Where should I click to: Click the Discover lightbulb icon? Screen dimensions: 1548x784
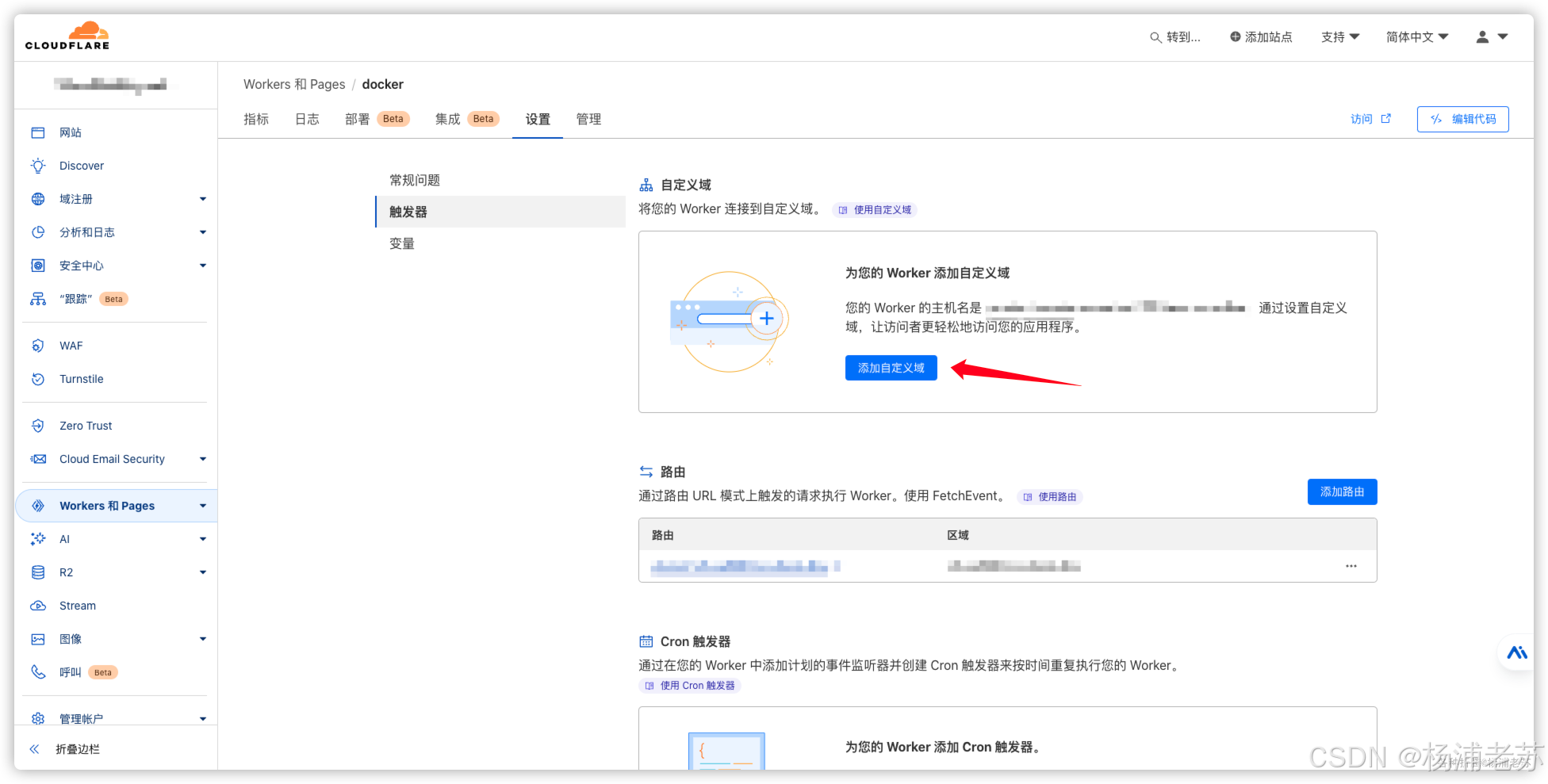[38, 166]
